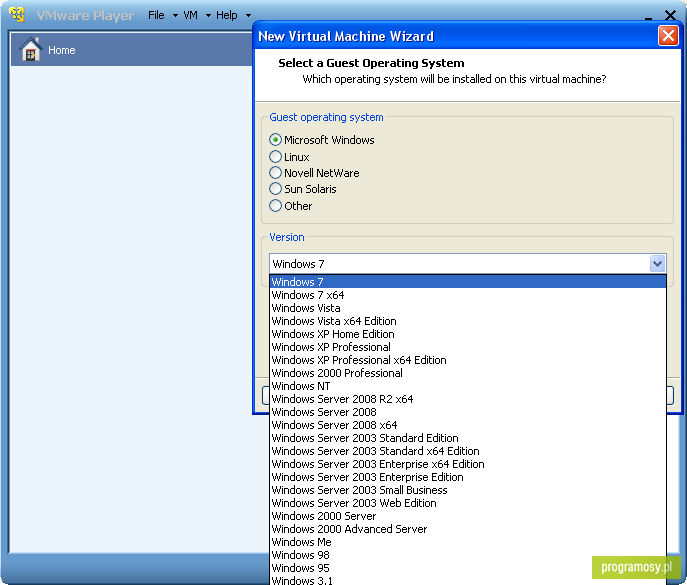
Task: Select Windows XP Professional x64 Edition
Action: tap(468, 360)
